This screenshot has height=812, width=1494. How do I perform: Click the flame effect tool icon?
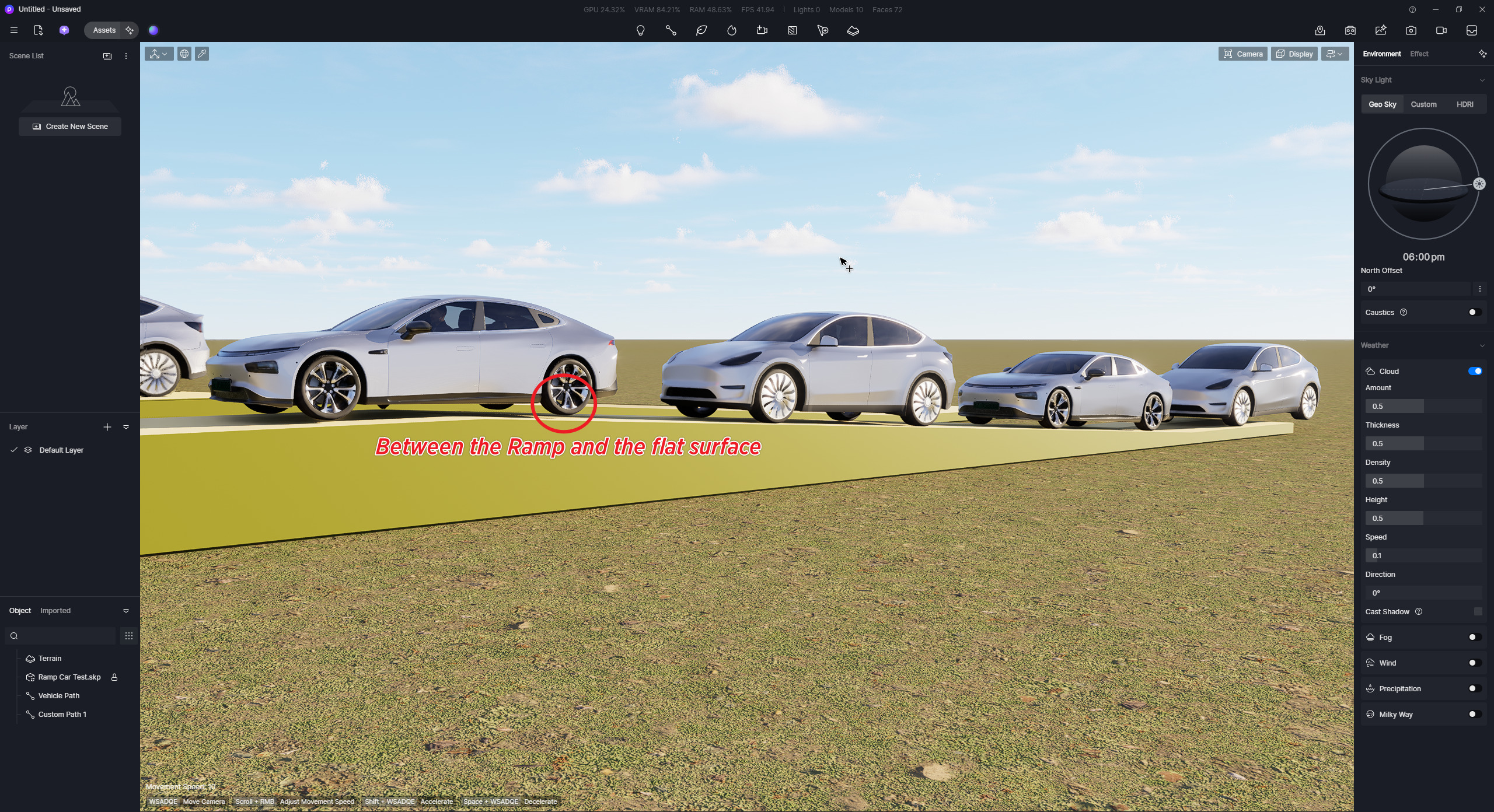732,30
